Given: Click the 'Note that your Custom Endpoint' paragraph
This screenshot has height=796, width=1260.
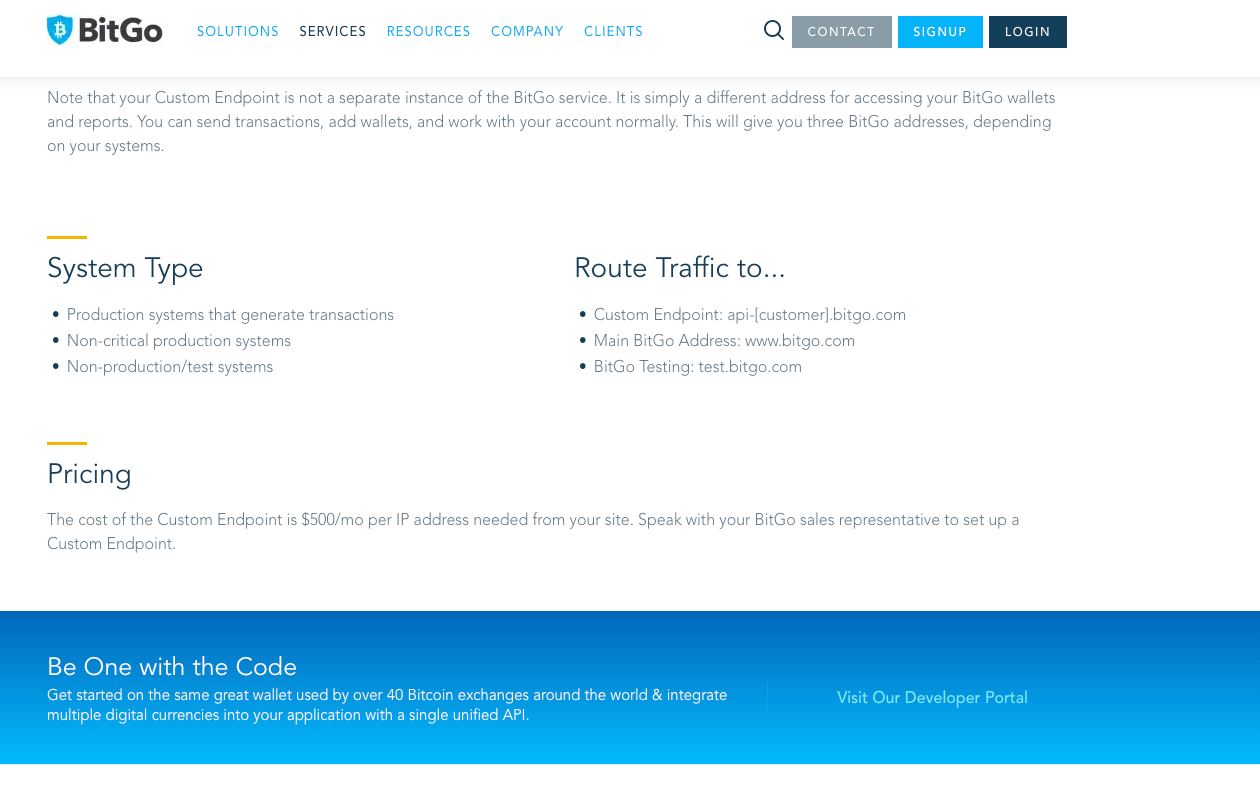Looking at the screenshot, I should click(551, 122).
